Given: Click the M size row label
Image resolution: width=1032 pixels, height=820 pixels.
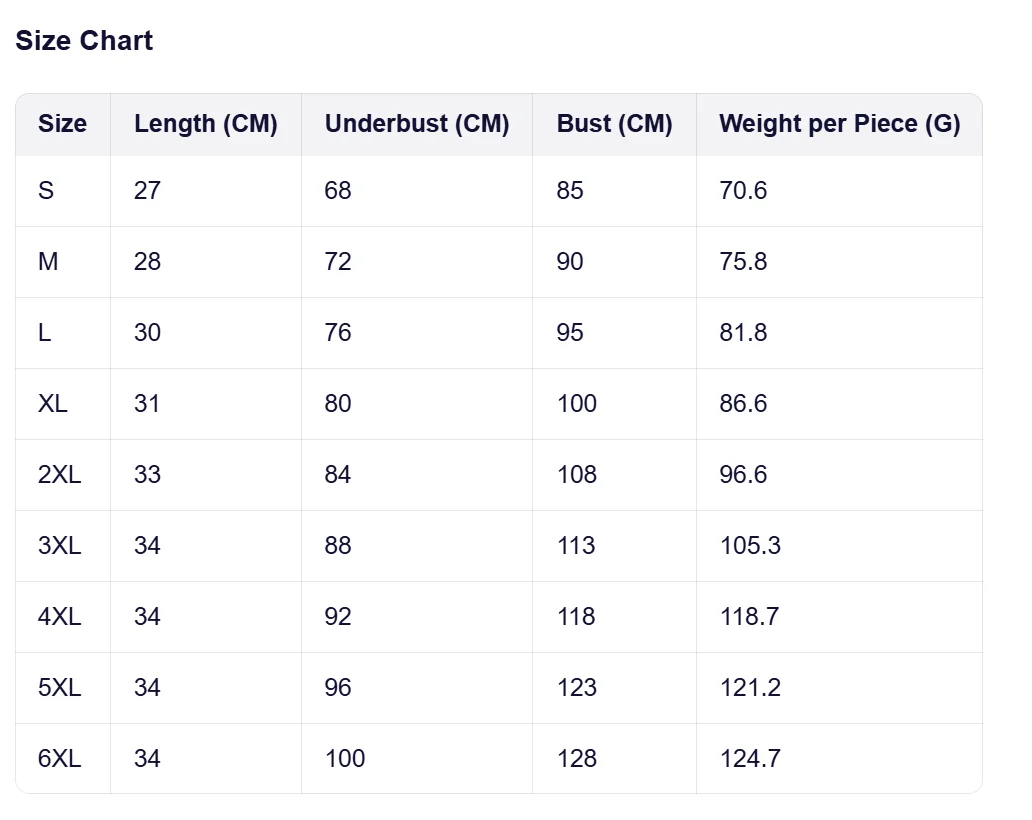Looking at the screenshot, I should (48, 262).
